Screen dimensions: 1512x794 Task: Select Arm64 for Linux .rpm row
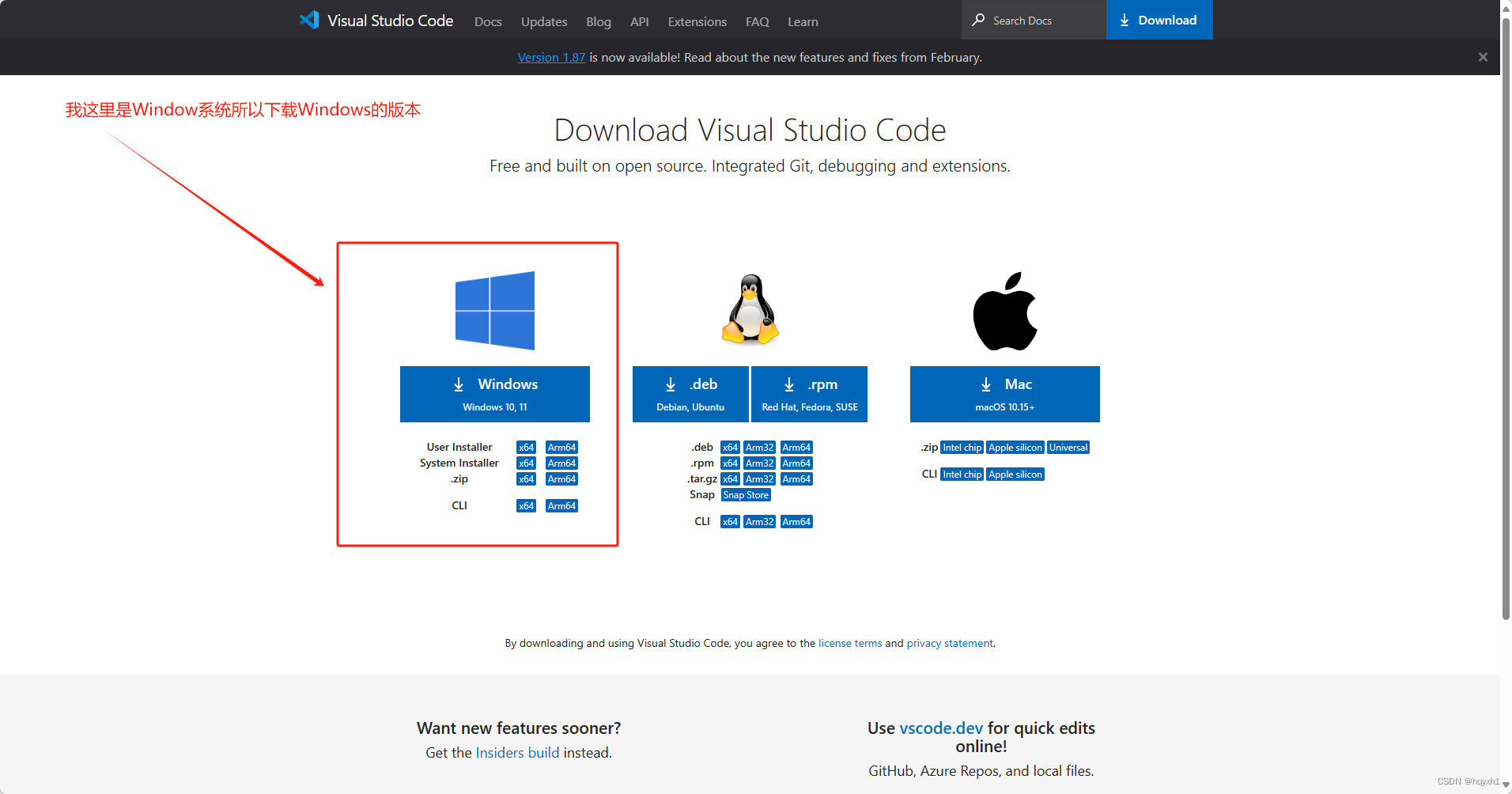(x=796, y=463)
